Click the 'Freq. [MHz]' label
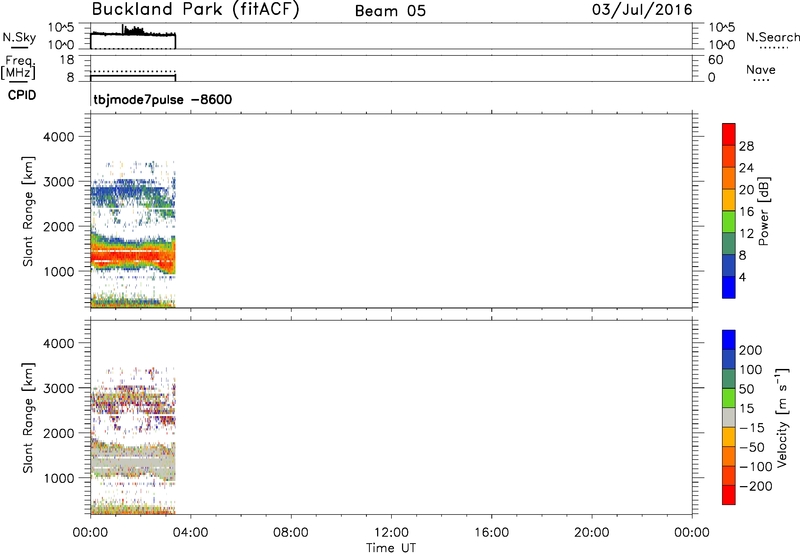800x554 pixels. (x=19, y=67)
